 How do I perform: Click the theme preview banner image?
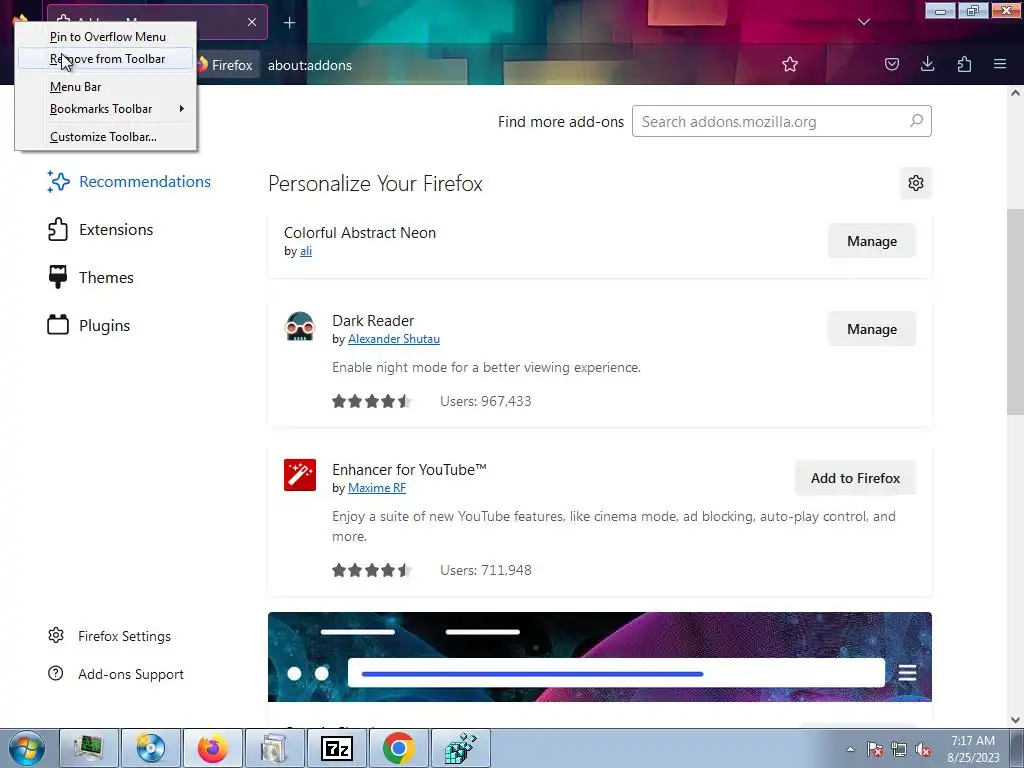coord(600,657)
